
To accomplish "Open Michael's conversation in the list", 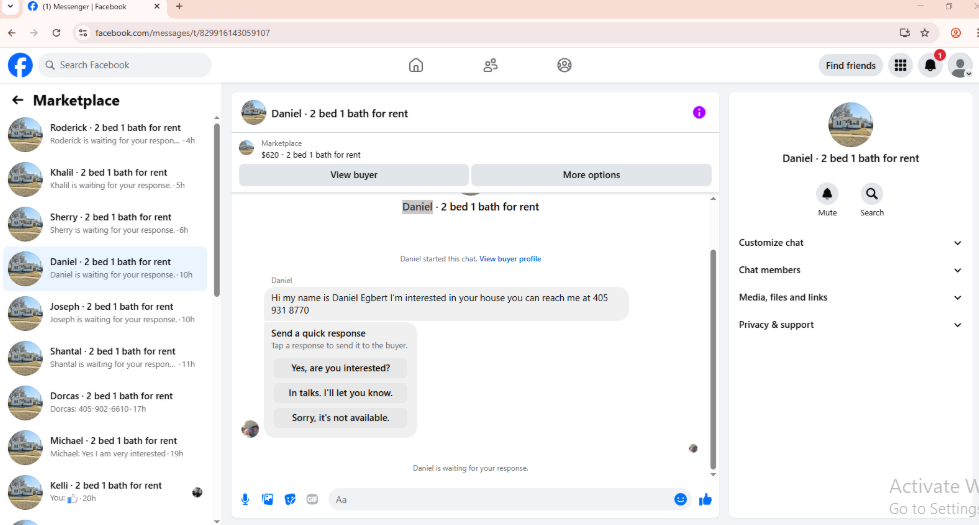I will (105, 447).
